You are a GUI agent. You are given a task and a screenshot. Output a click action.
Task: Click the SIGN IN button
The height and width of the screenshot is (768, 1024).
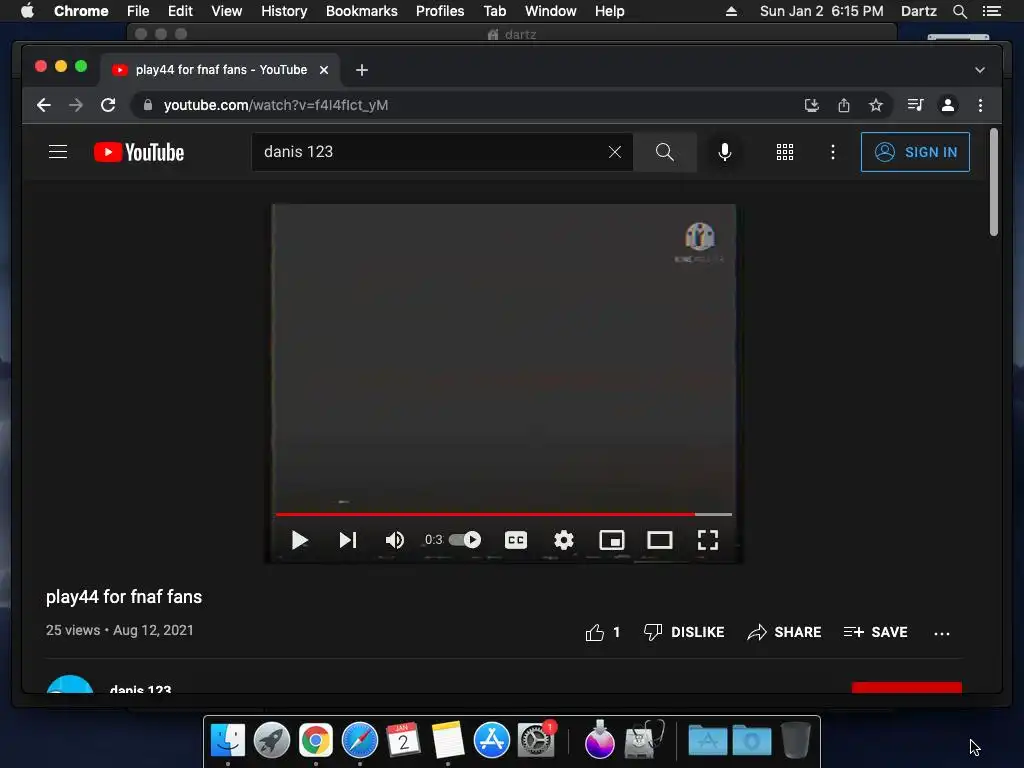click(916, 152)
